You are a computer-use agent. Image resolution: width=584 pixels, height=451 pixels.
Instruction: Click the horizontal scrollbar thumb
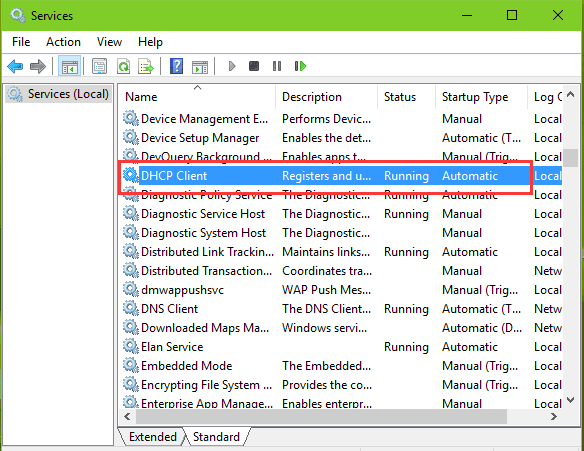coord(321,416)
